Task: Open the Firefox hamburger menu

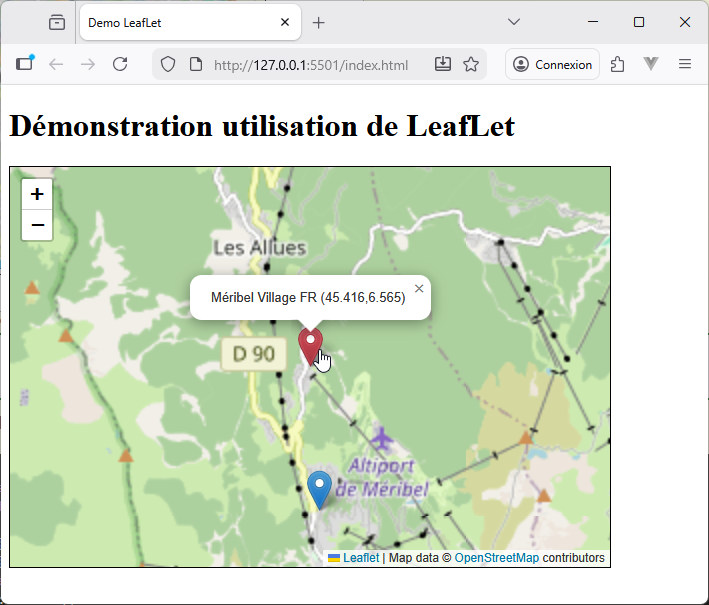Action: tap(685, 64)
